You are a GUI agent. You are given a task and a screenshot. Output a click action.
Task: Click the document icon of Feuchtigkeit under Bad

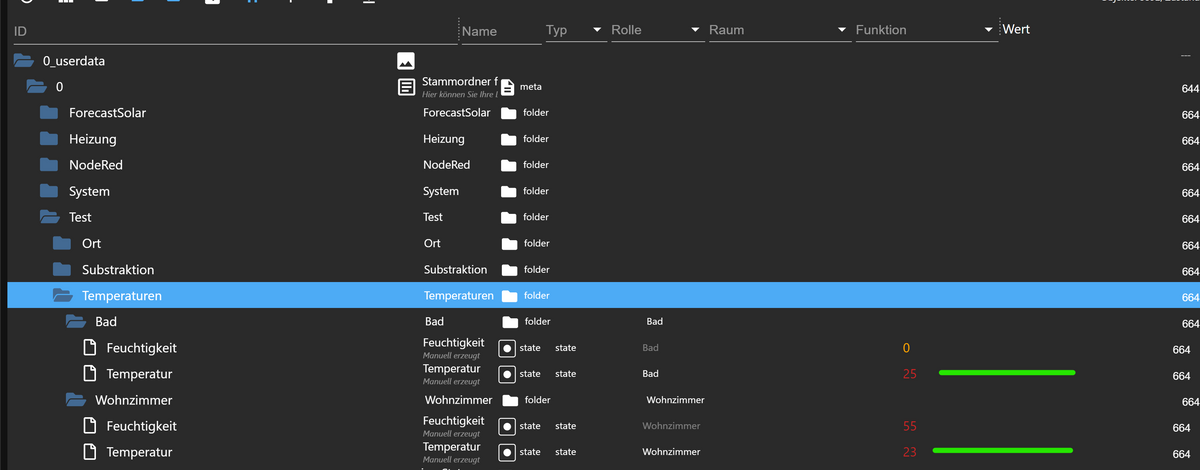click(88, 348)
